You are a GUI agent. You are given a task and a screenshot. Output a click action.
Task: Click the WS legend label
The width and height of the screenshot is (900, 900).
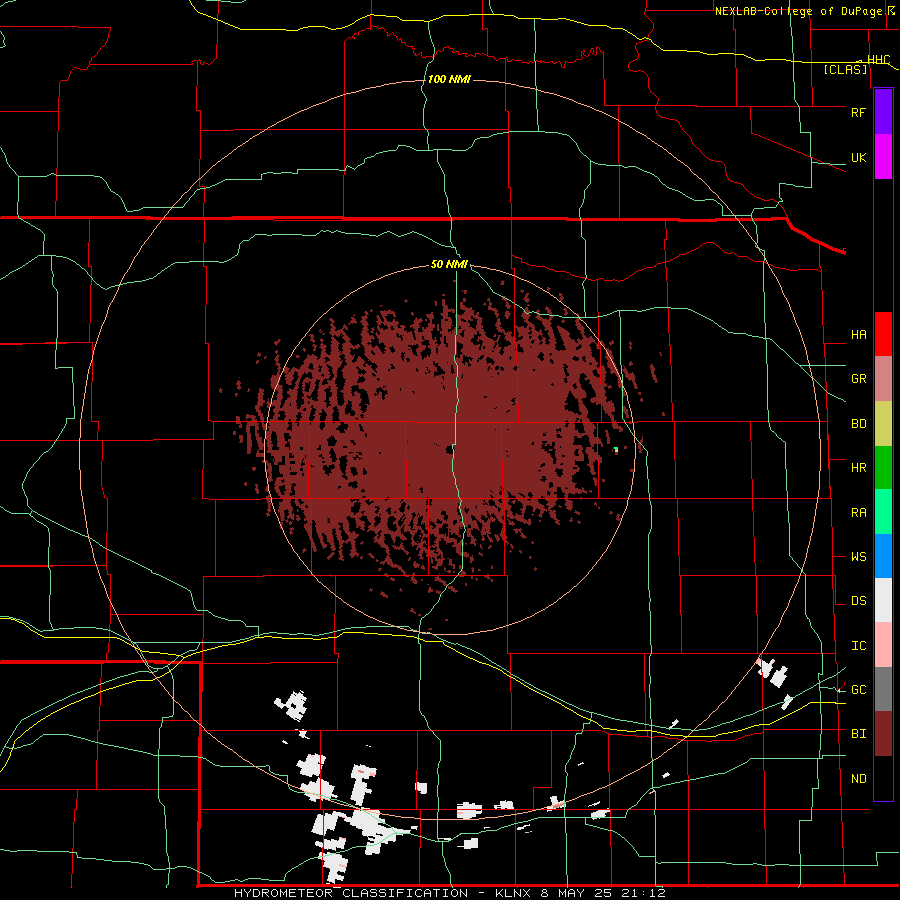(x=858, y=557)
